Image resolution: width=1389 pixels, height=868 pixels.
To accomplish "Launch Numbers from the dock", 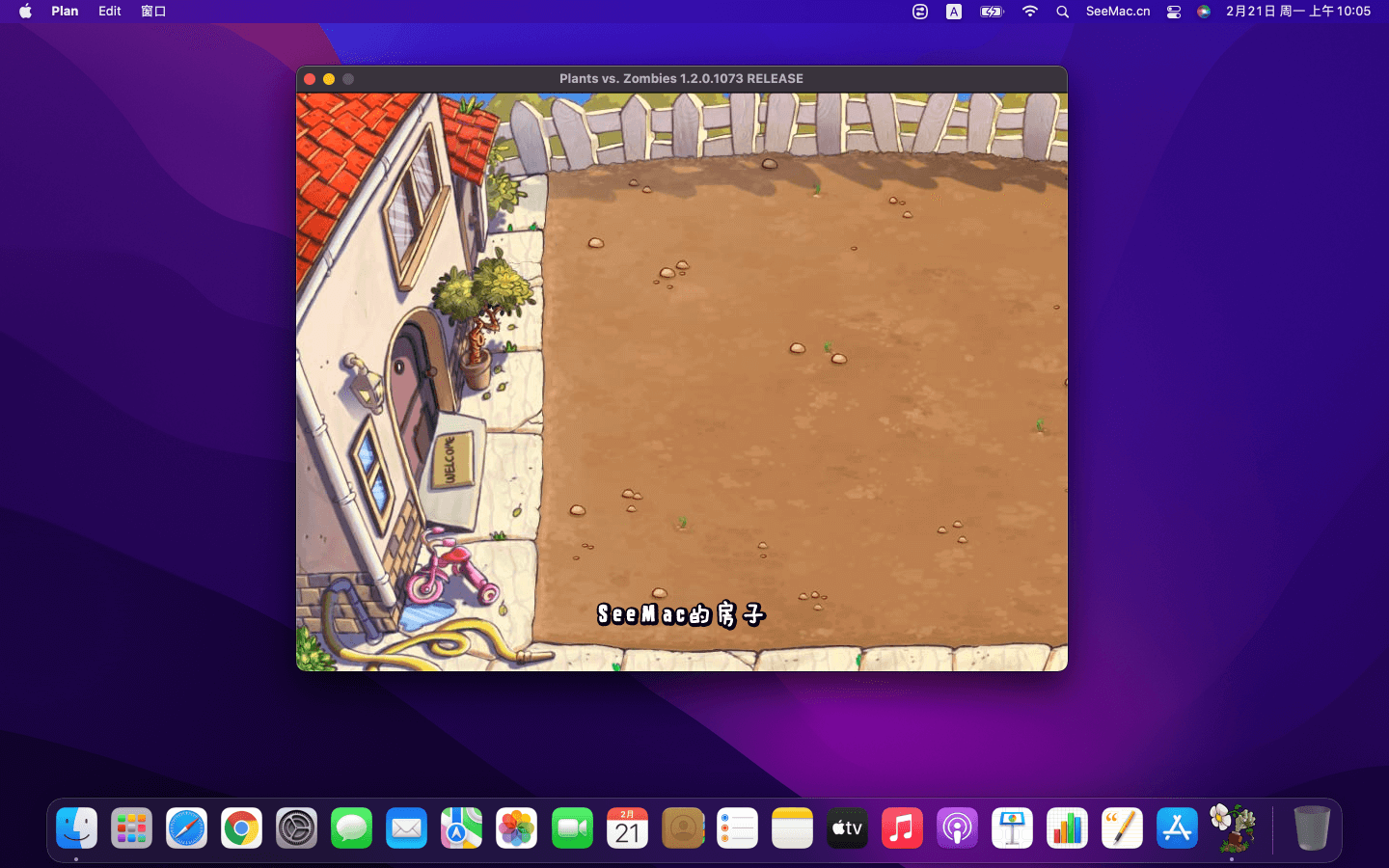I will (1067, 828).
